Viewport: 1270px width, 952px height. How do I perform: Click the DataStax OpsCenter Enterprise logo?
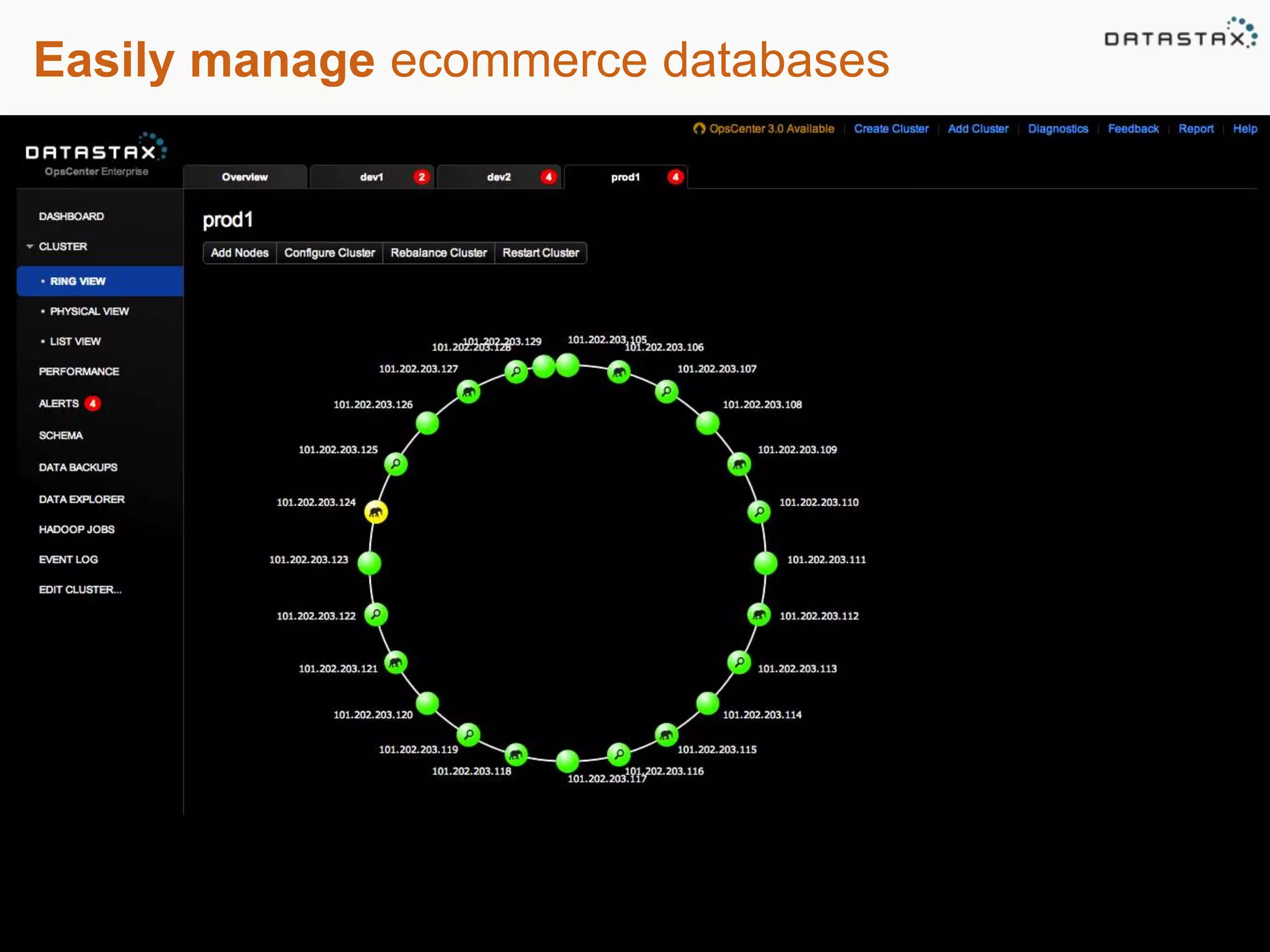coord(96,155)
